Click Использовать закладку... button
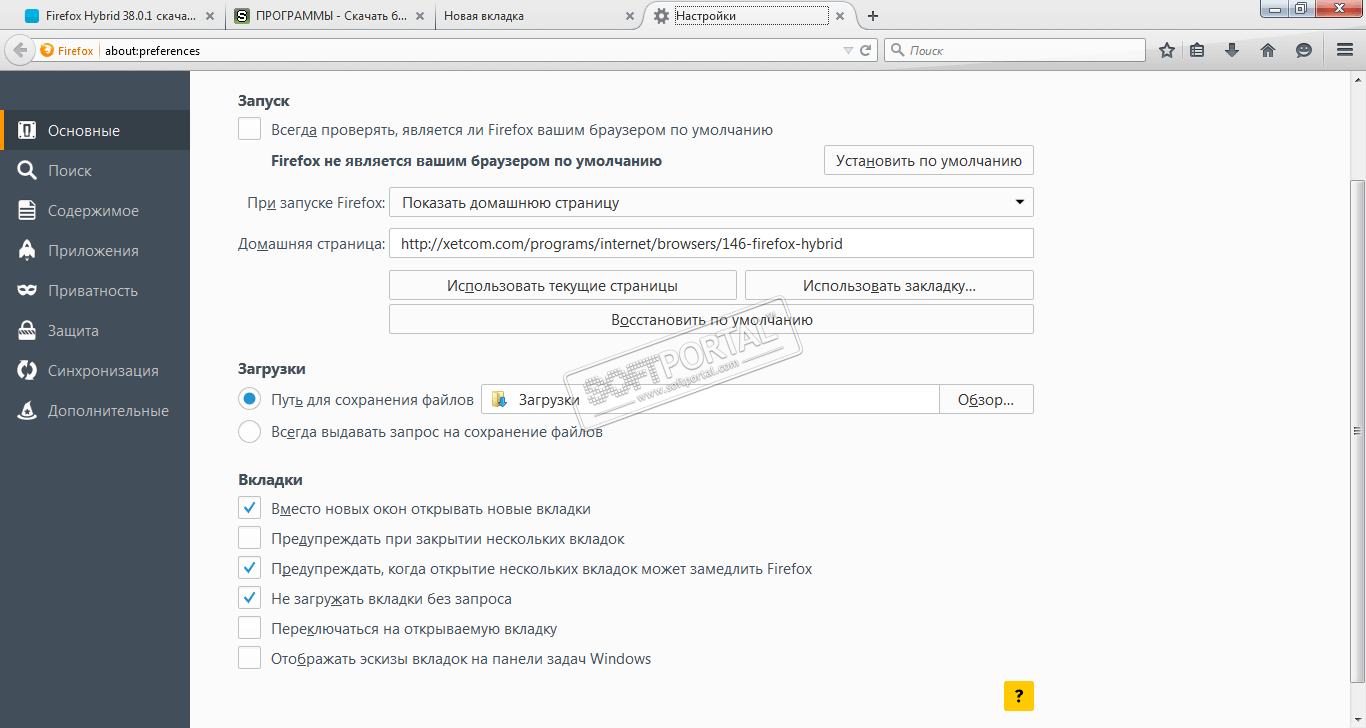Viewport: 1366px width, 728px height. pos(889,285)
